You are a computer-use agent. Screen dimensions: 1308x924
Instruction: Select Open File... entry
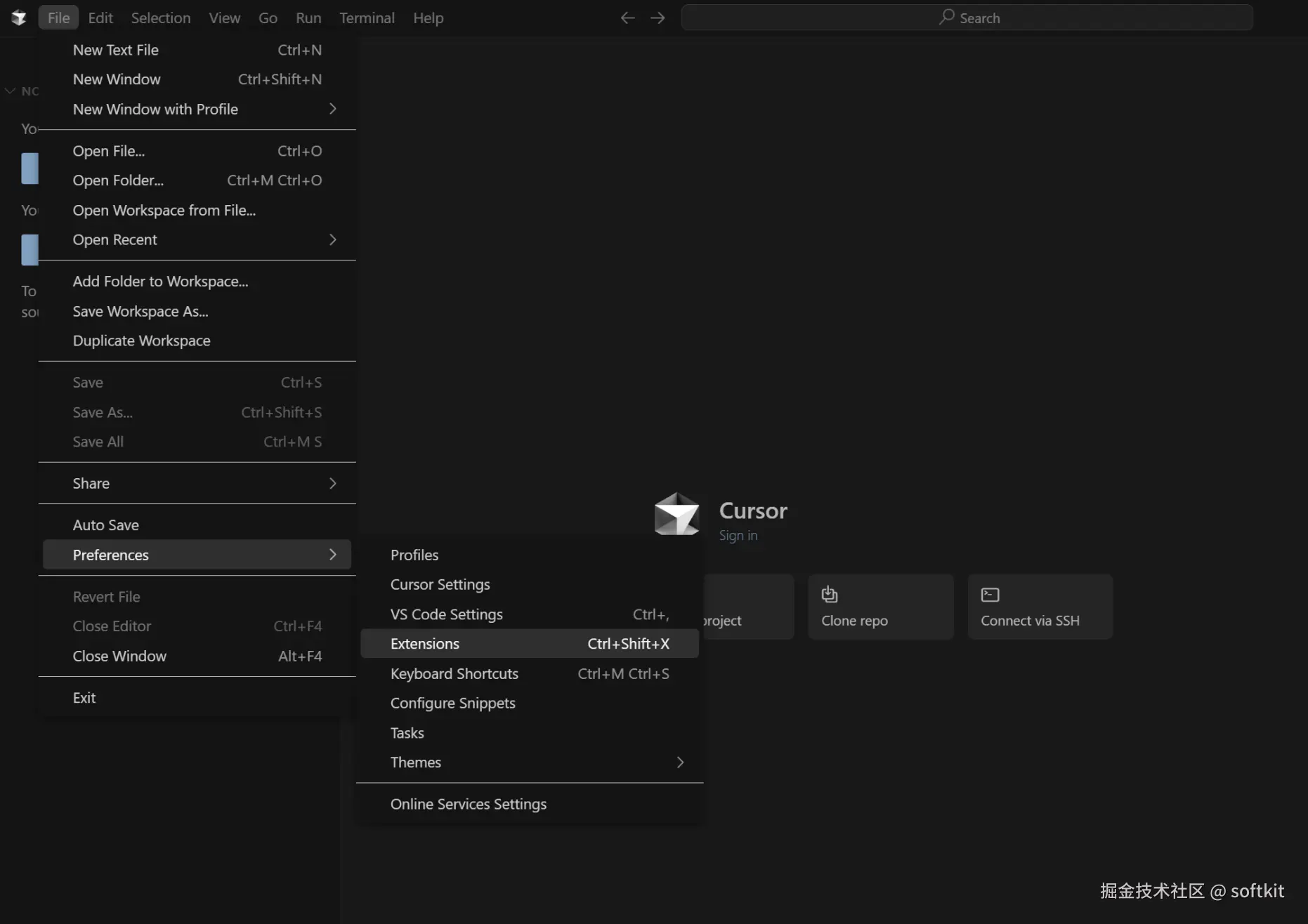coord(197,151)
